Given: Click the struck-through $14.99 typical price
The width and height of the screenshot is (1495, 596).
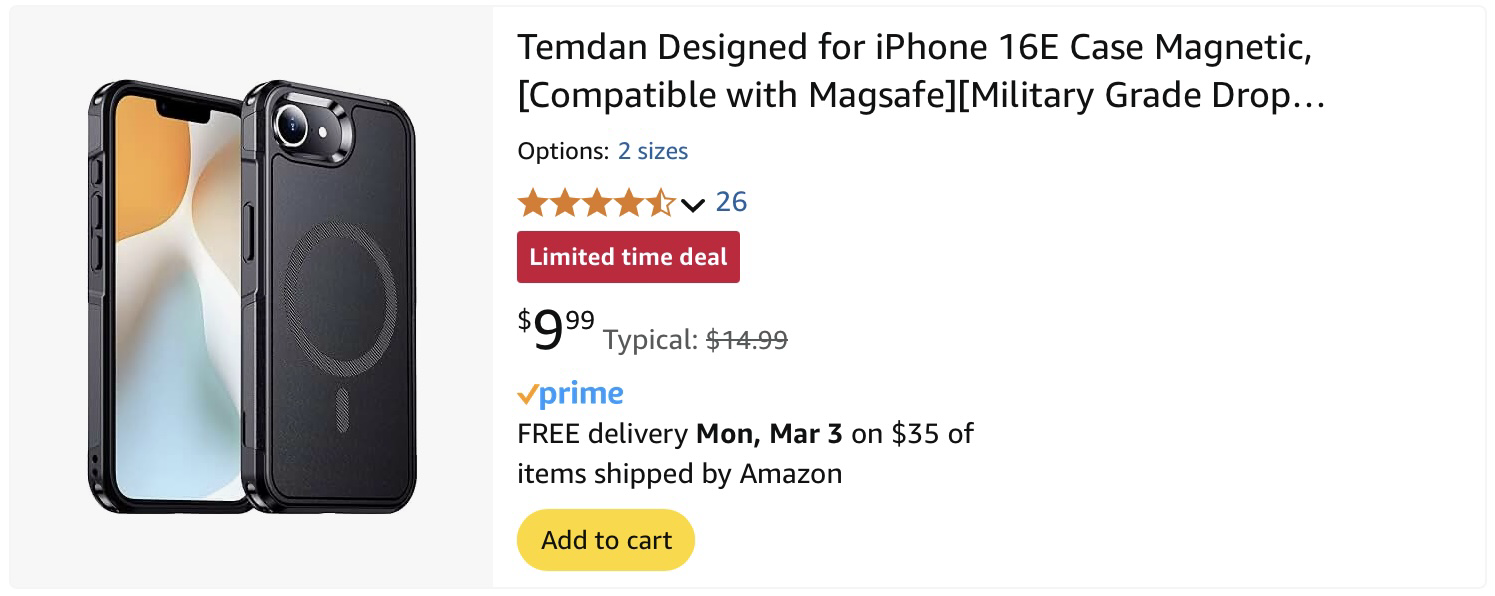Looking at the screenshot, I should (x=746, y=340).
